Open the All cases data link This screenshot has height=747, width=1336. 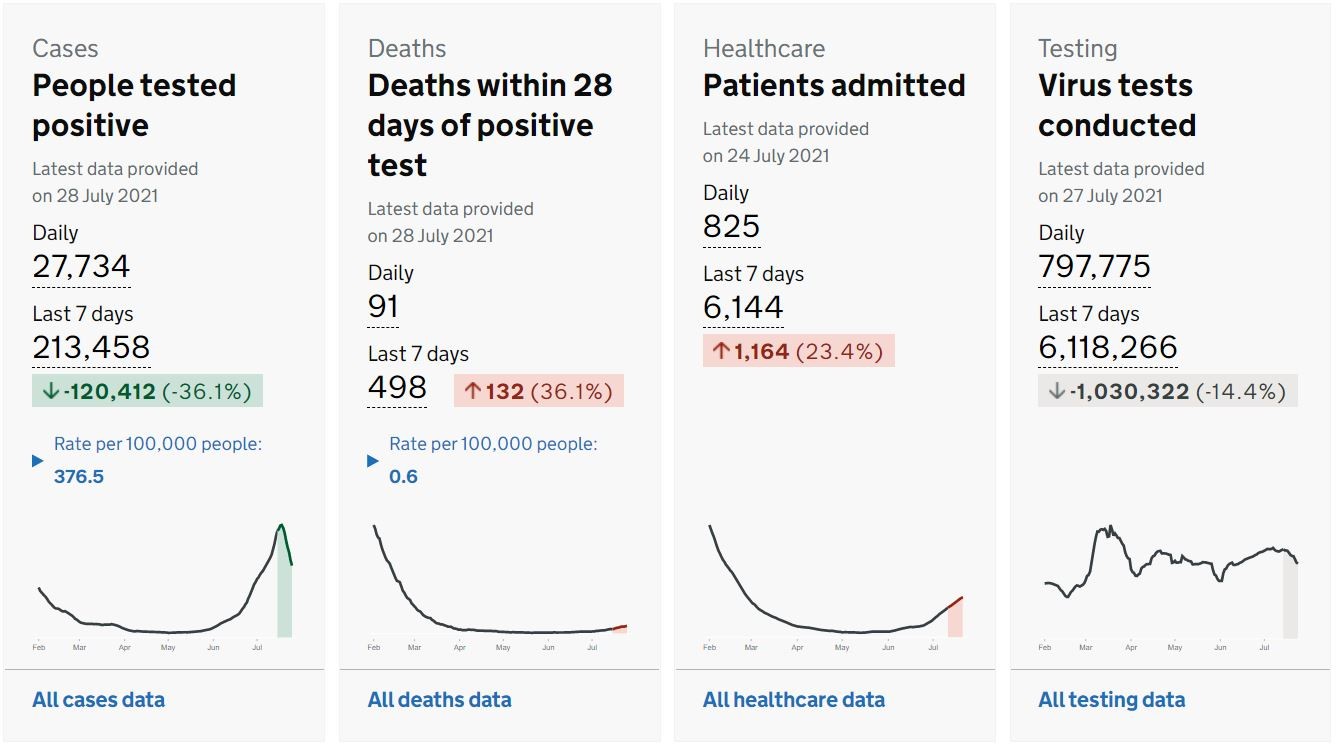coord(98,700)
